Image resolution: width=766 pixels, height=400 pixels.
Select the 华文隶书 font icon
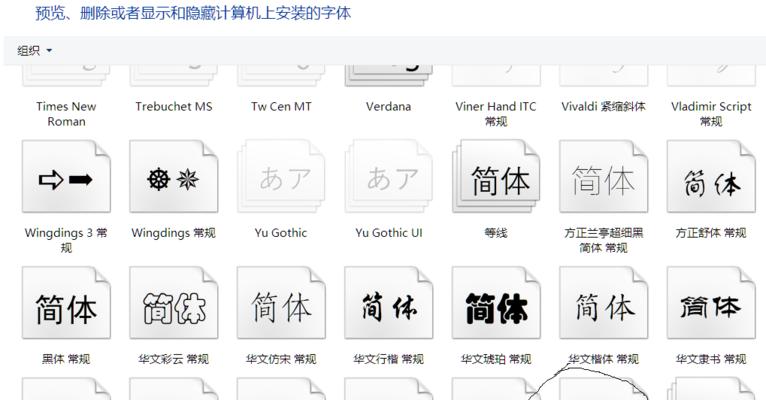click(711, 303)
